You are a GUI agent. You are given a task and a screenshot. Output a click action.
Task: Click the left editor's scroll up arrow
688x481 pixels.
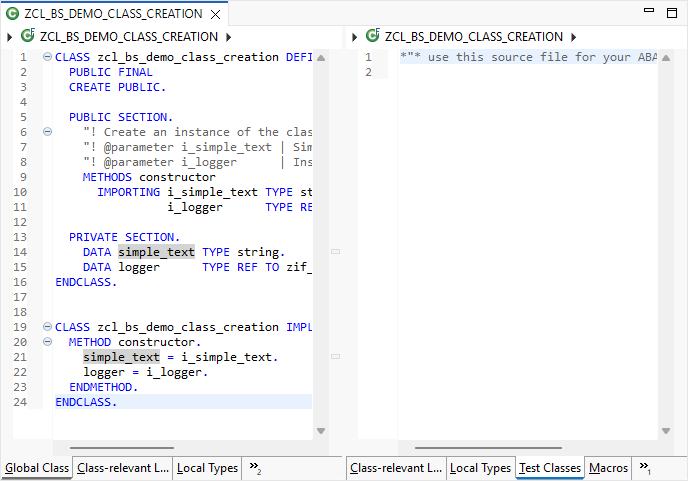click(321, 56)
